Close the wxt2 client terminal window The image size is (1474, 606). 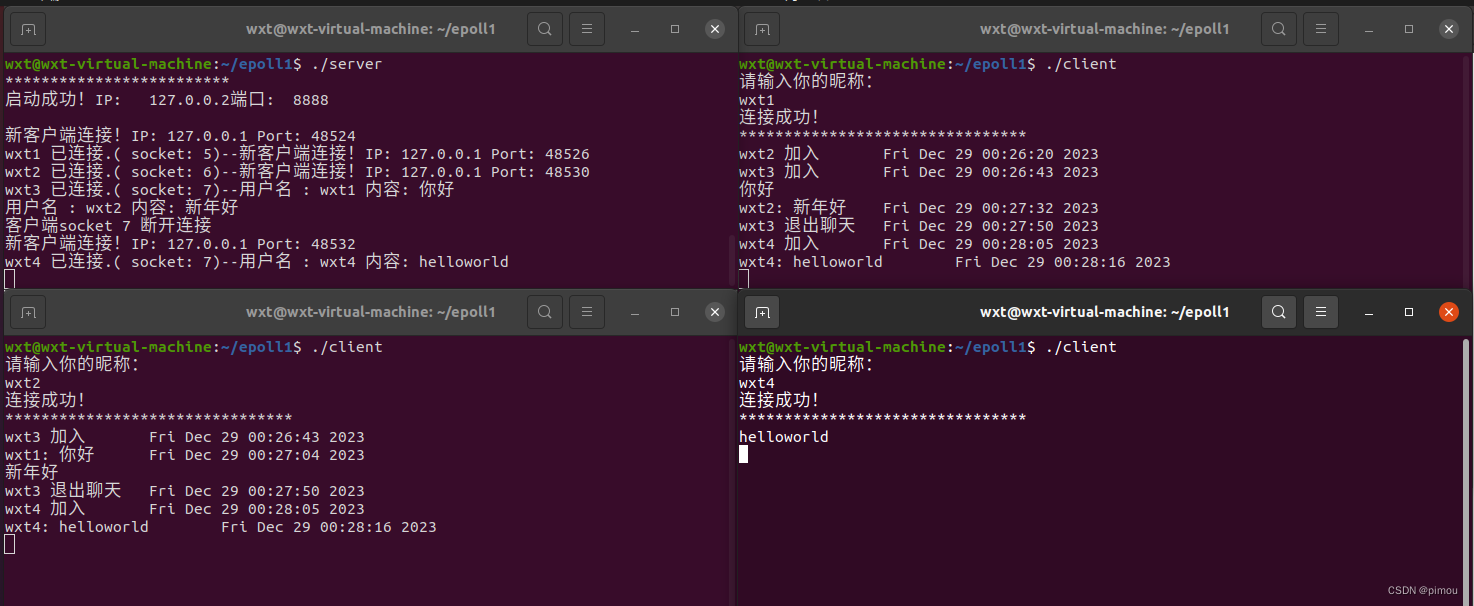(x=715, y=311)
